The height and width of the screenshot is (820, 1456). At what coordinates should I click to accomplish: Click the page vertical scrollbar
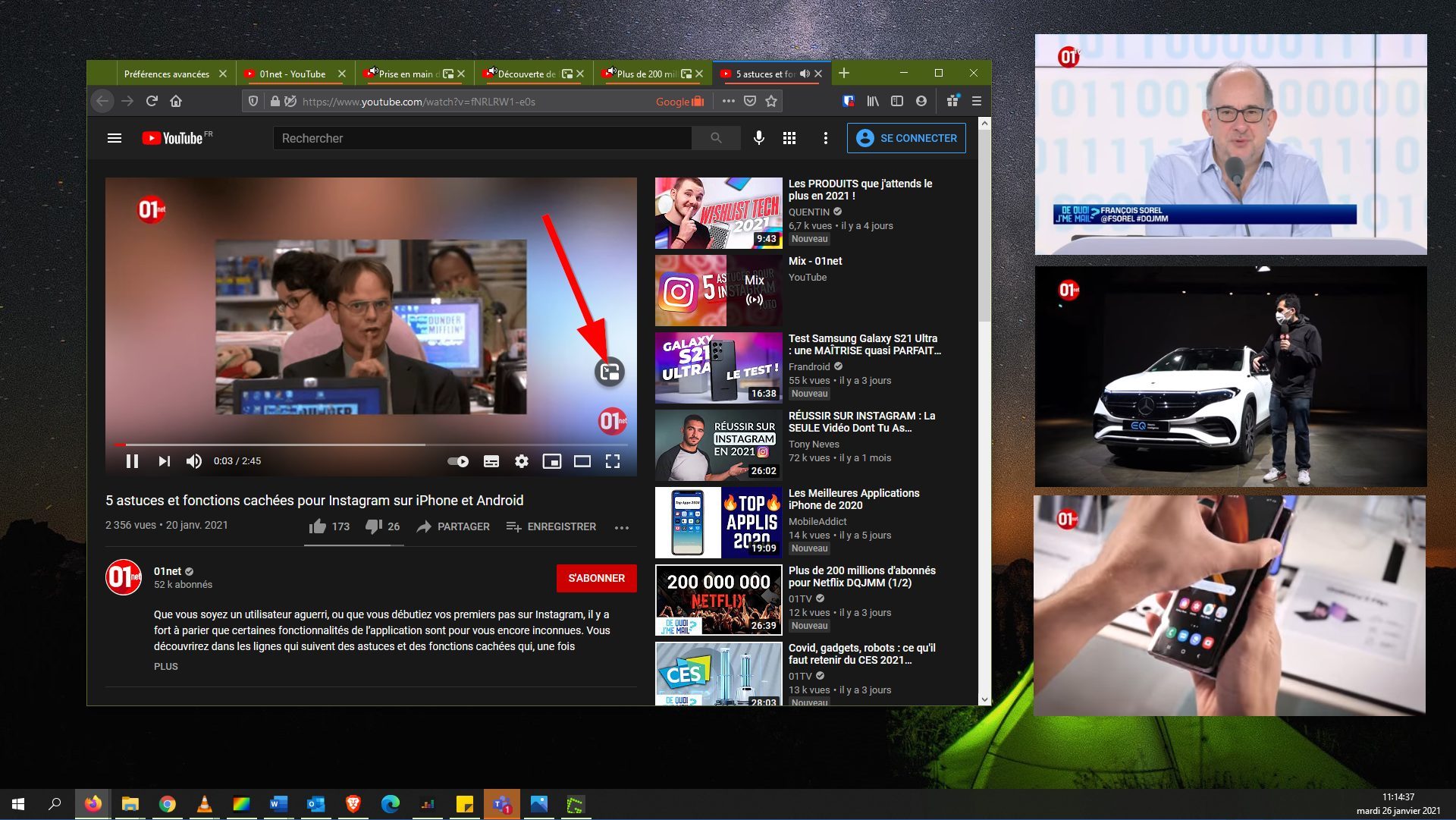984,228
